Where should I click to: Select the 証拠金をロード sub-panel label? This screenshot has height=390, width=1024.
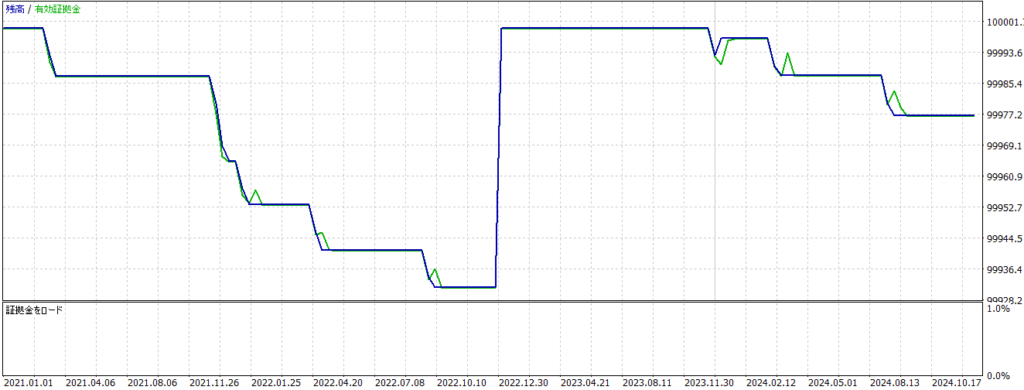(35, 310)
